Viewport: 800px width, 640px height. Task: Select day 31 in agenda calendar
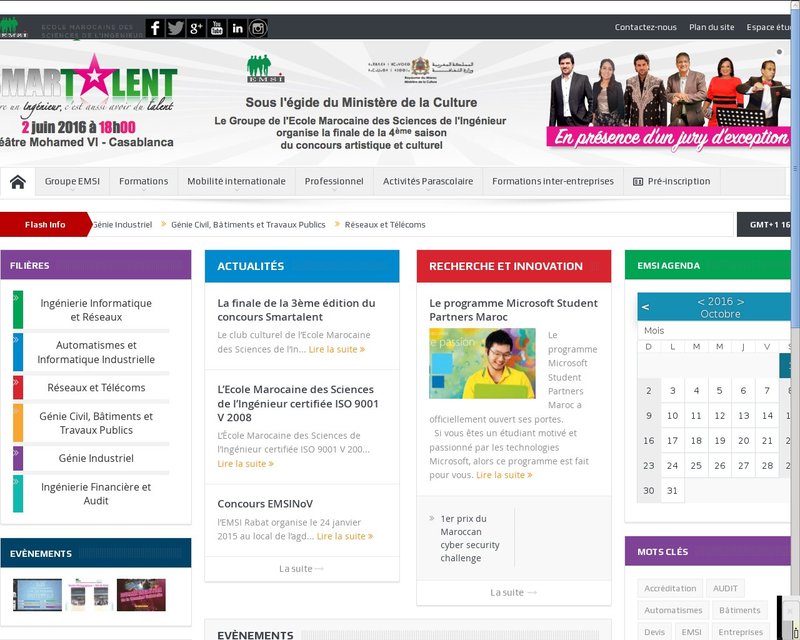pyautogui.click(x=672, y=490)
